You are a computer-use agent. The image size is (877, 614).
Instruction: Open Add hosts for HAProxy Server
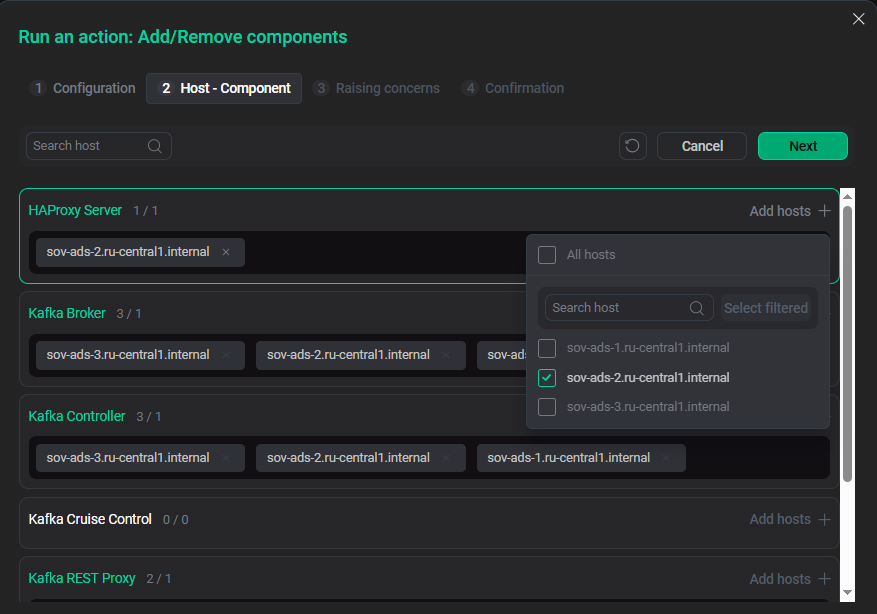pyautogui.click(x=790, y=211)
